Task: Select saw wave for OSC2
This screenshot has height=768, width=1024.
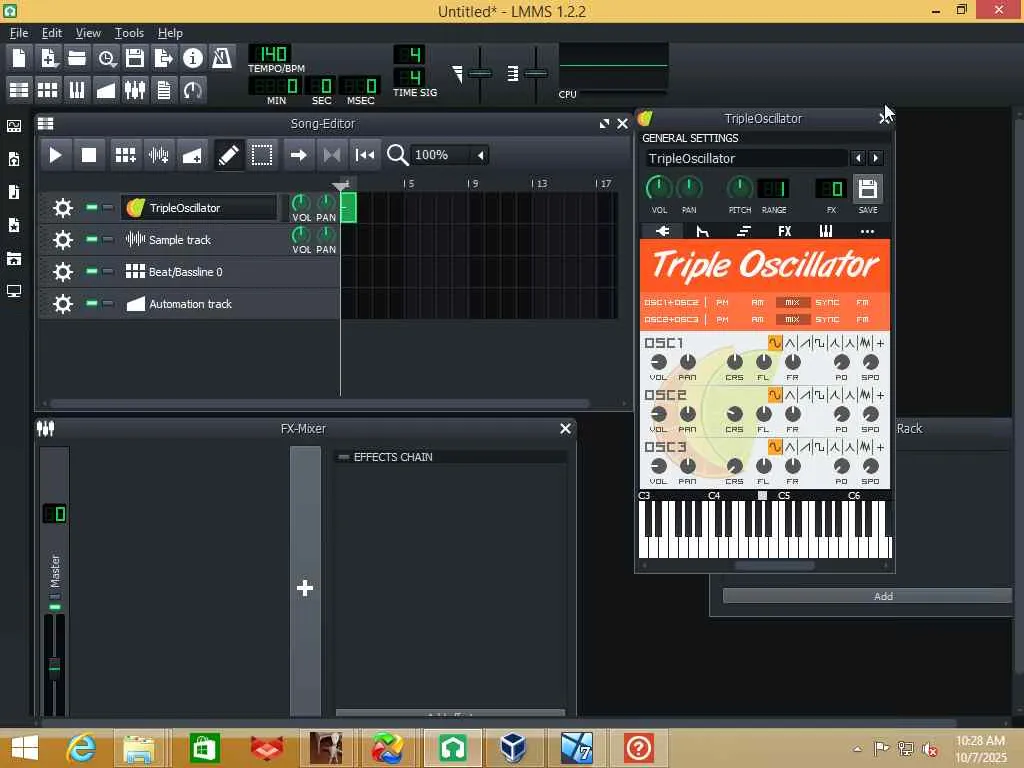Action: (805, 395)
